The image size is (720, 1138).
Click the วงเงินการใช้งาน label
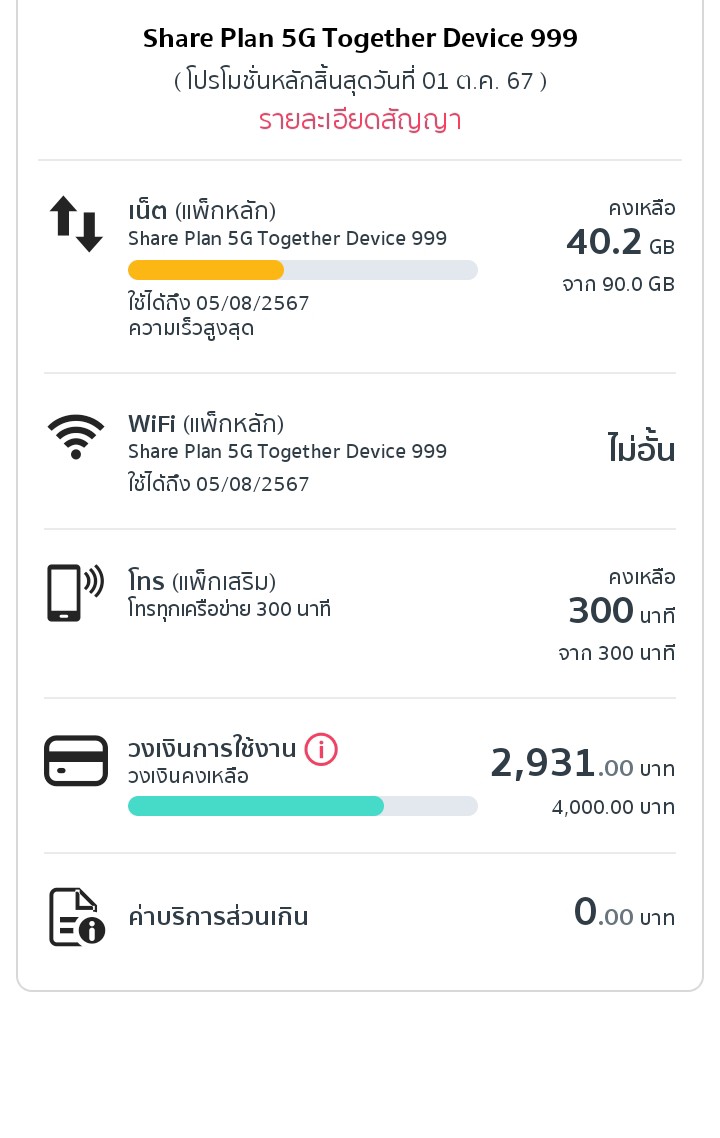click(212, 749)
